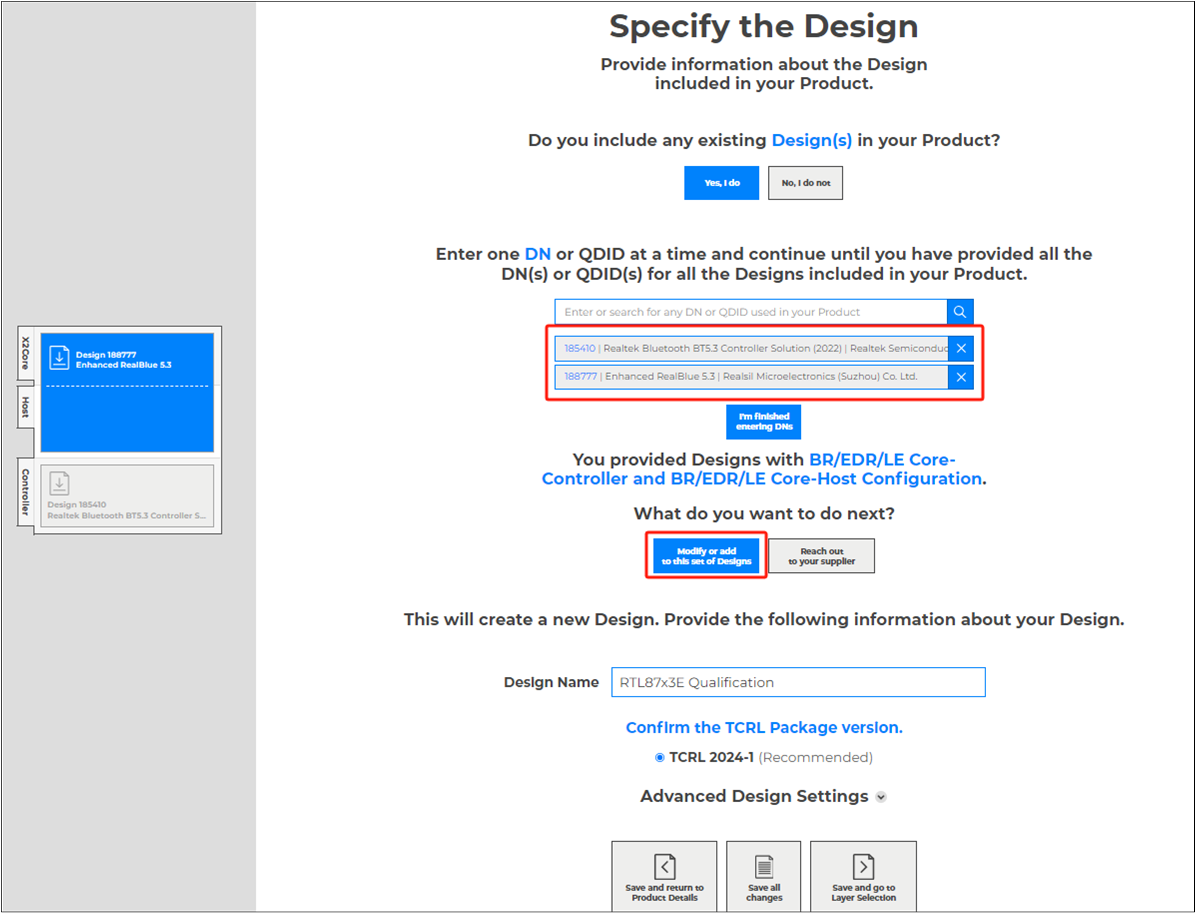1196x913 pixels.
Task: Click 'Modify or add to this set of Designs'
Action: pyautogui.click(x=706, y=556)
